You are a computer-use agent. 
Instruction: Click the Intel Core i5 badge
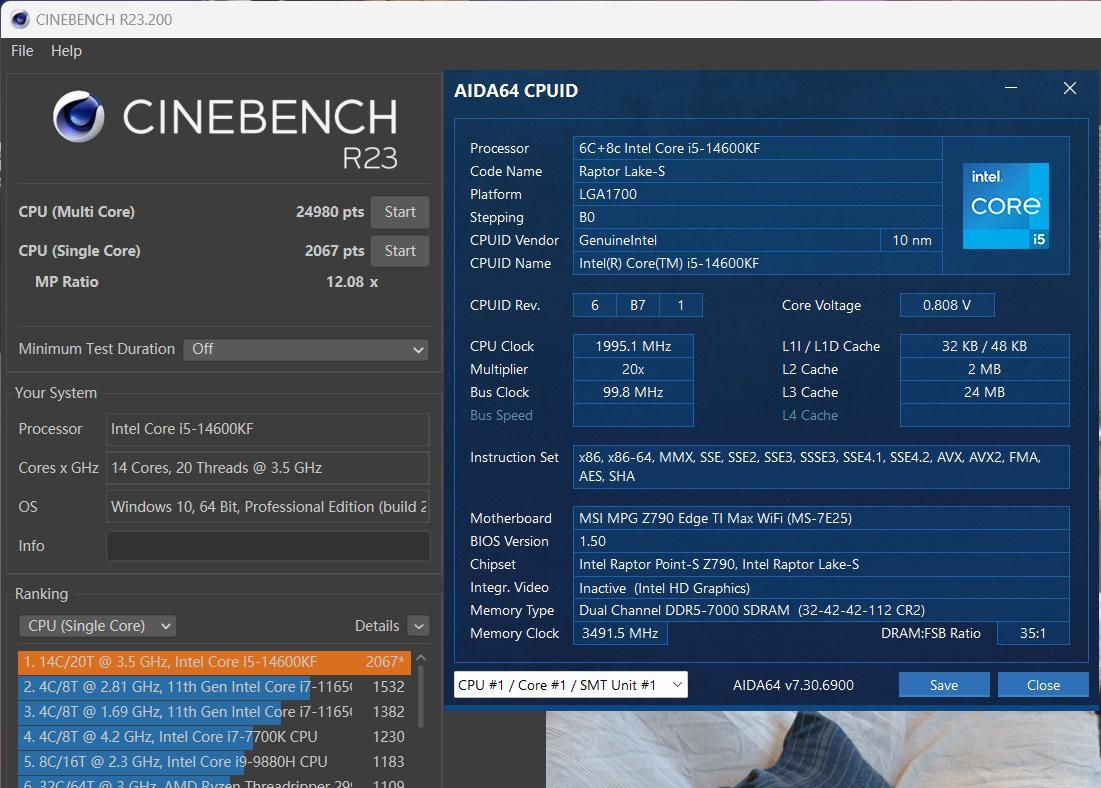1005,205
